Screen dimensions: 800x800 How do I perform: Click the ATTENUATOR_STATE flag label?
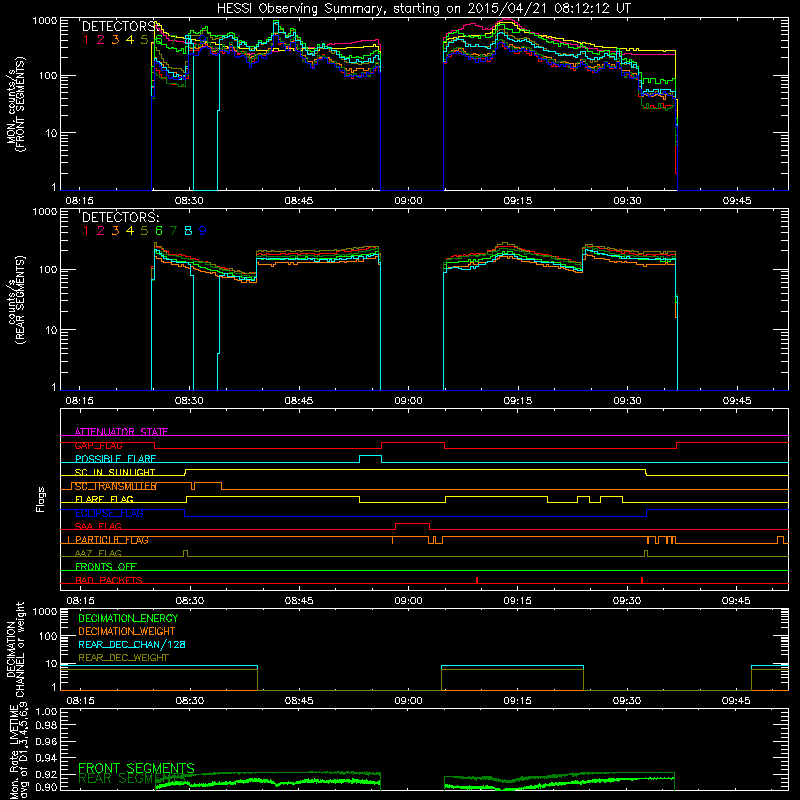[121, 432]
